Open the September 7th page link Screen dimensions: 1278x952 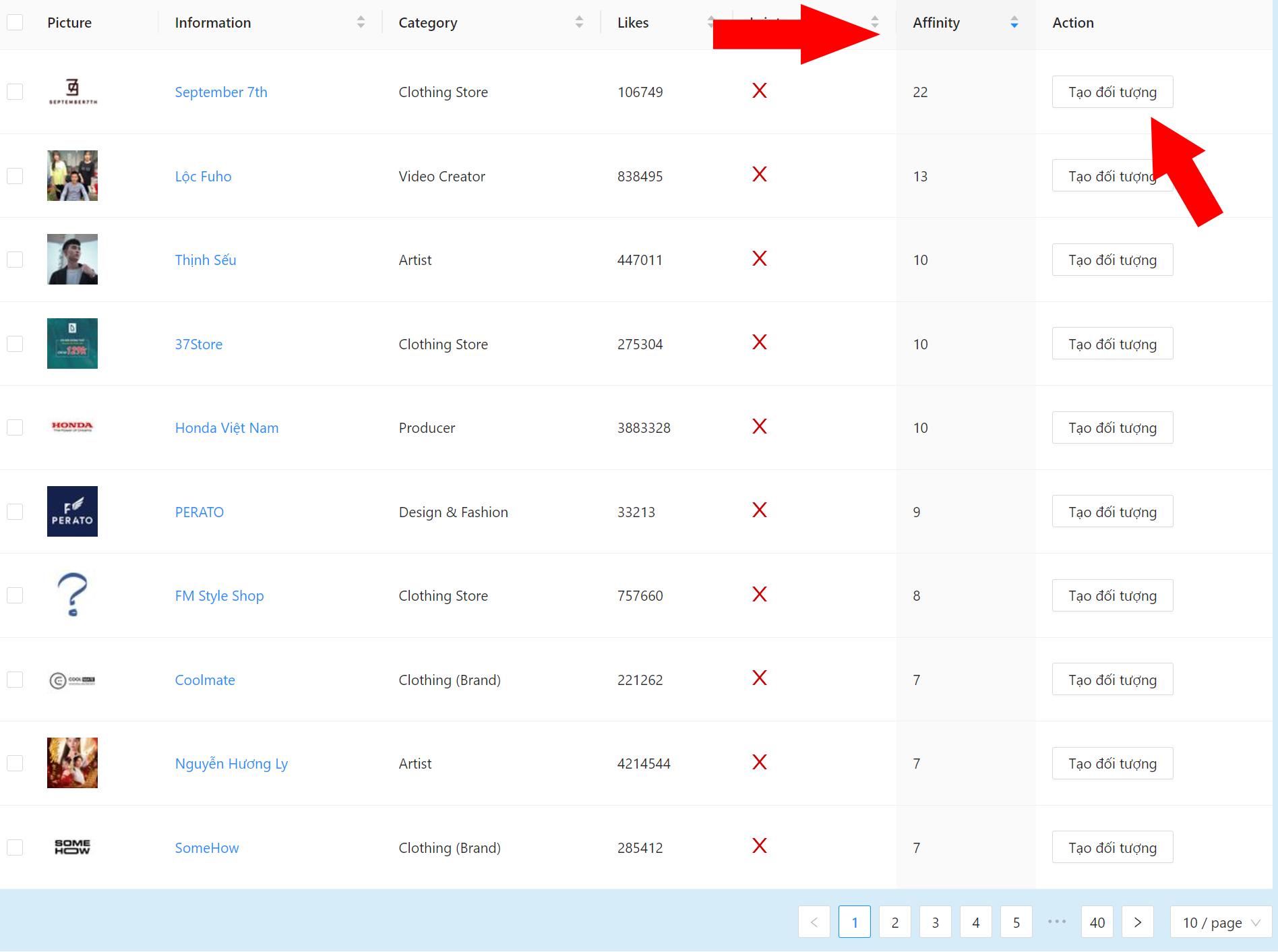221,92
